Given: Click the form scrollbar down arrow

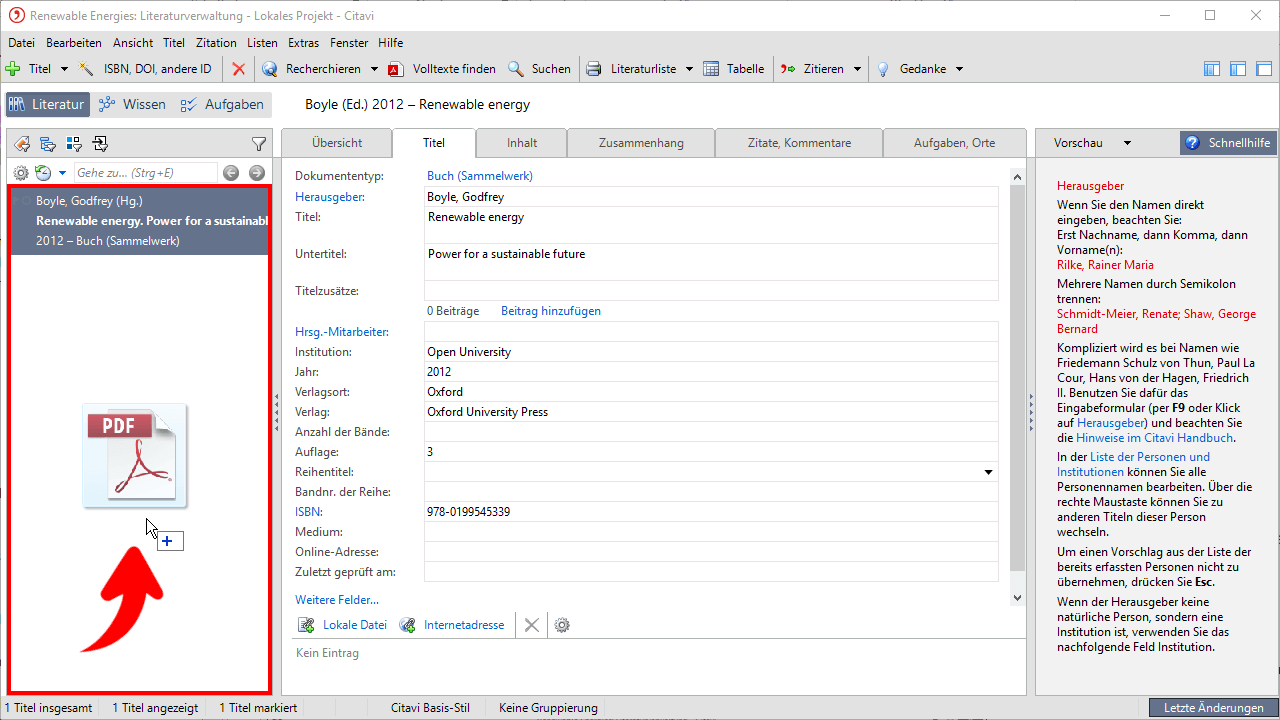Looking at the screenshot, I should tap(1018, 598).
